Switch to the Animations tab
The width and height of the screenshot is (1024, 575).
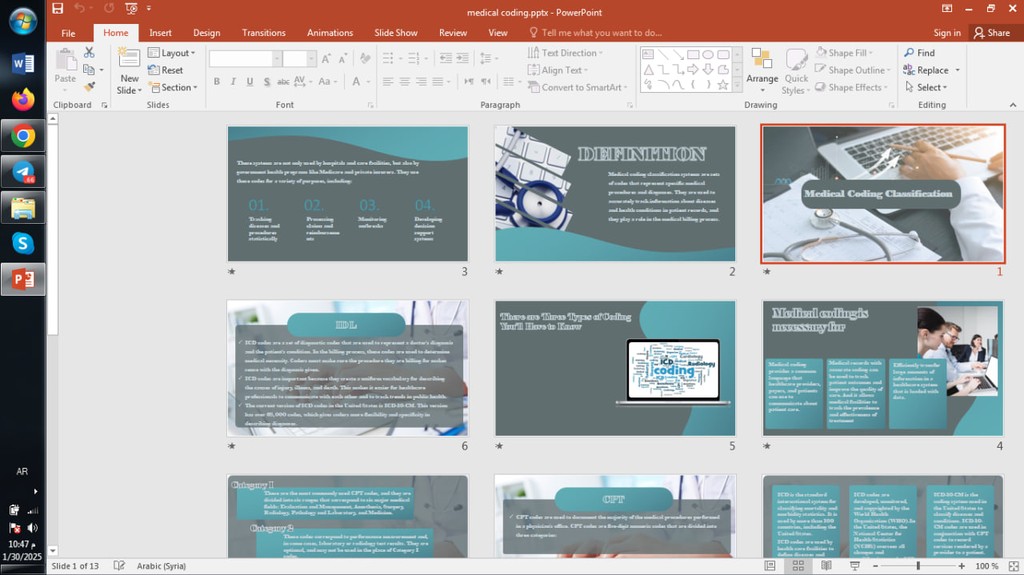coord(330,33)
